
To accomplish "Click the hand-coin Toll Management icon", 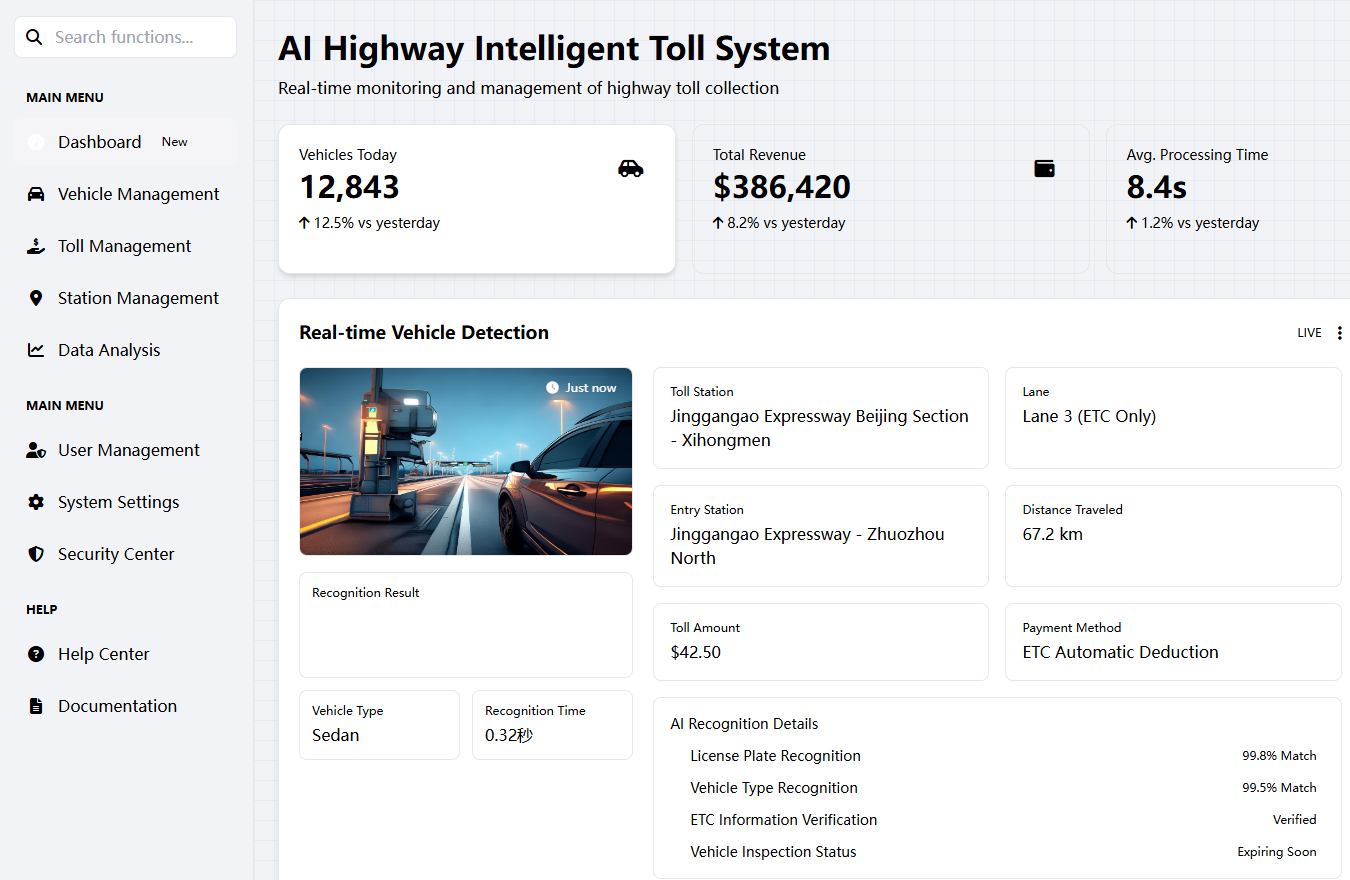I will point(36,246).
